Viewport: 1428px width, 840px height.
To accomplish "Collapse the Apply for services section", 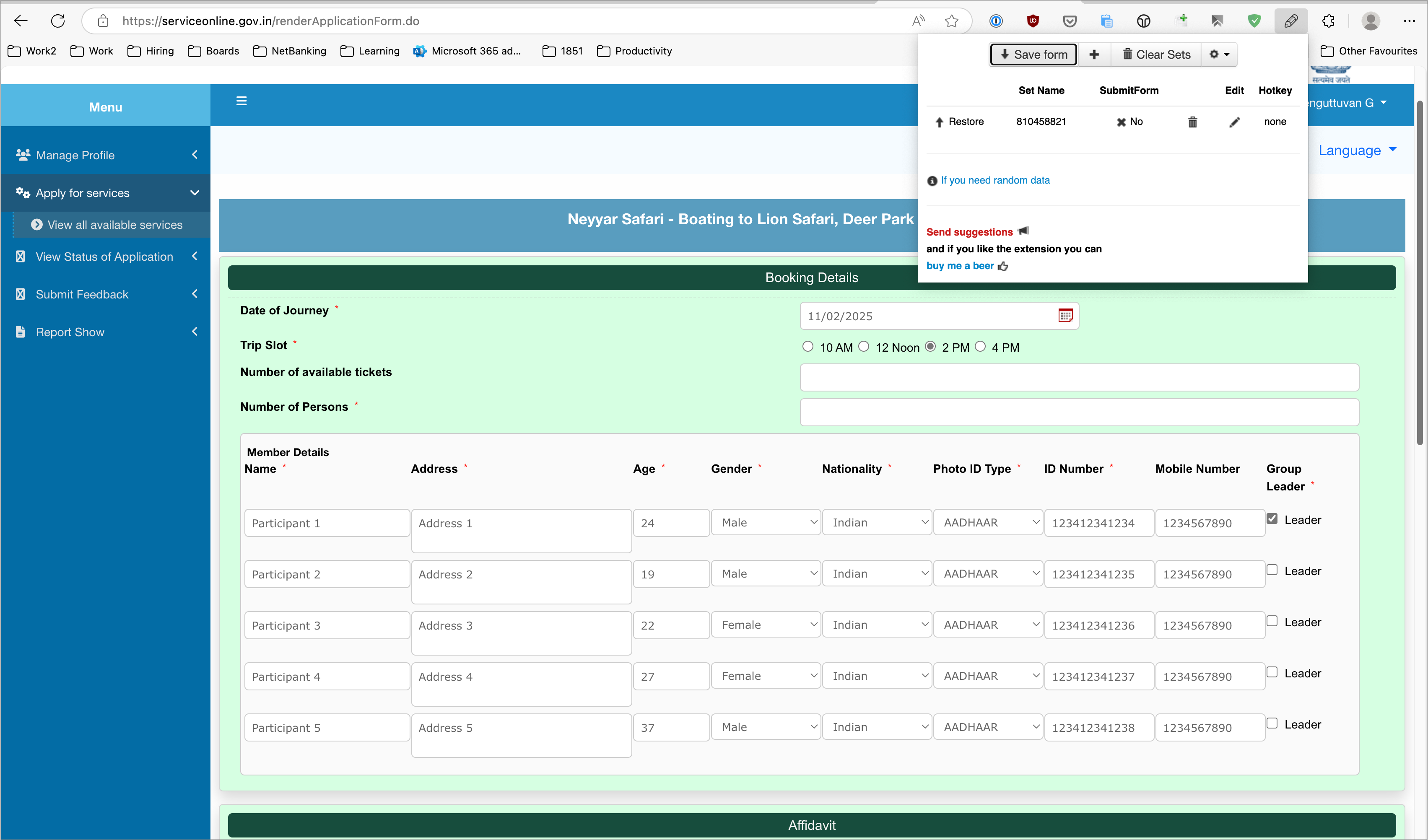I will [195, 192].
